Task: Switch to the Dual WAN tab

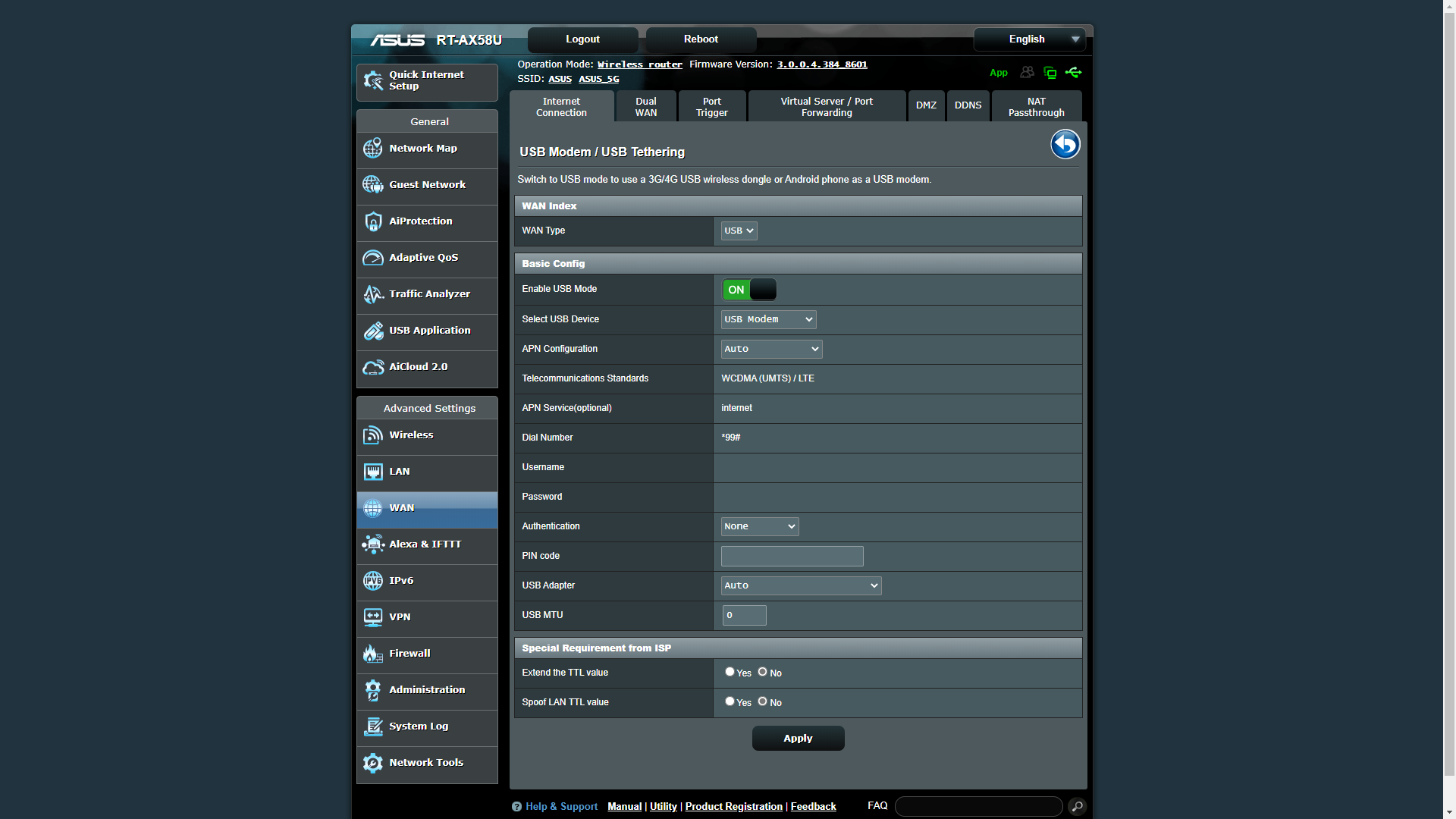Action: tap(645, 107)
